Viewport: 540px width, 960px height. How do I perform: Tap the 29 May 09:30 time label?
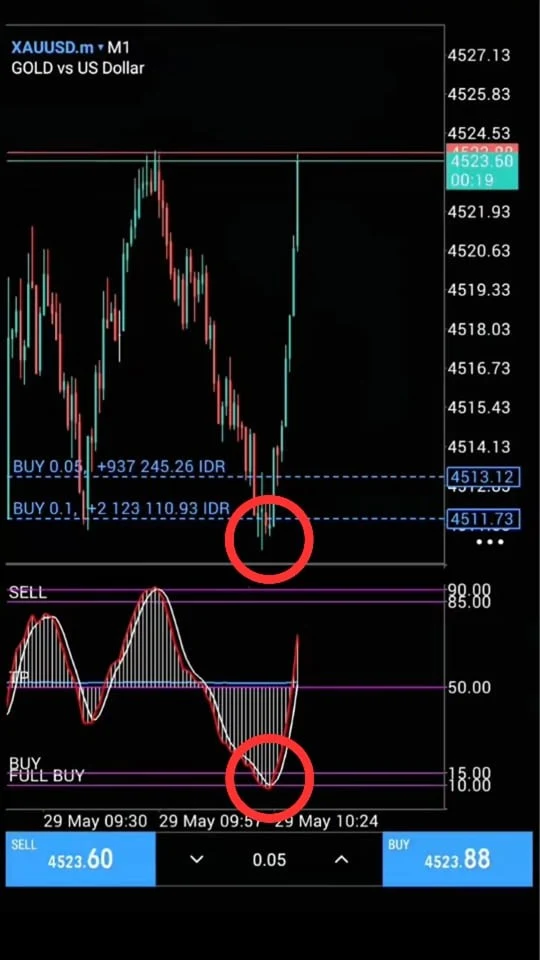coord(95,821)
